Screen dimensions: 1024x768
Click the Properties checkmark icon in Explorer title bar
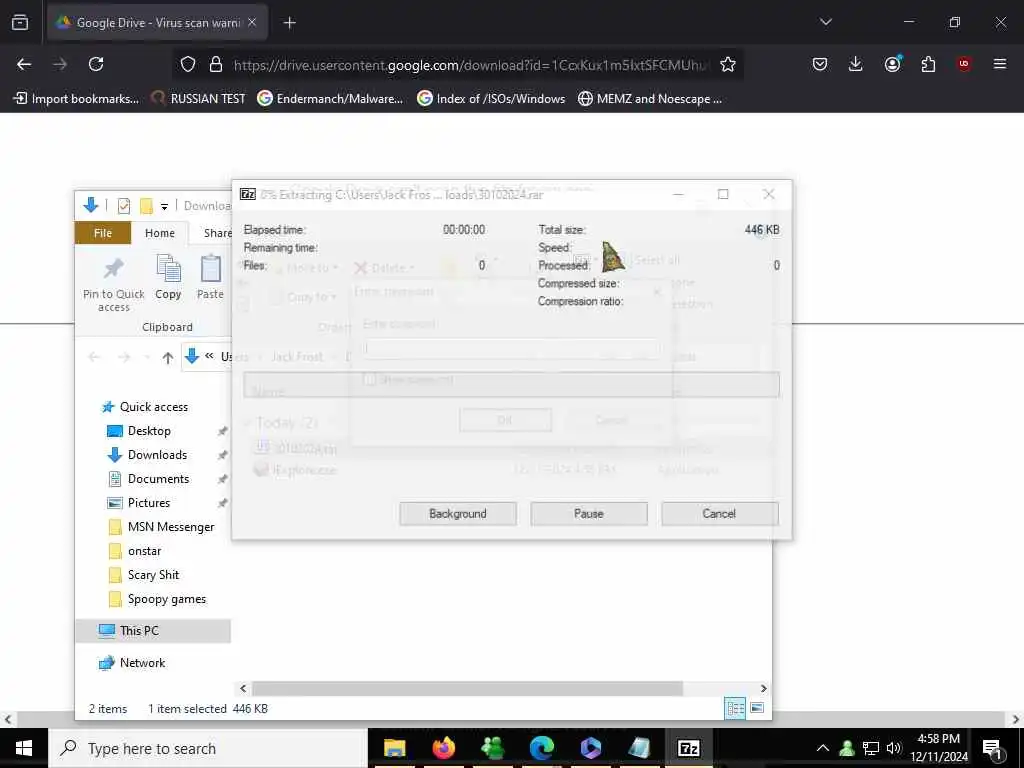pos(123,206)
